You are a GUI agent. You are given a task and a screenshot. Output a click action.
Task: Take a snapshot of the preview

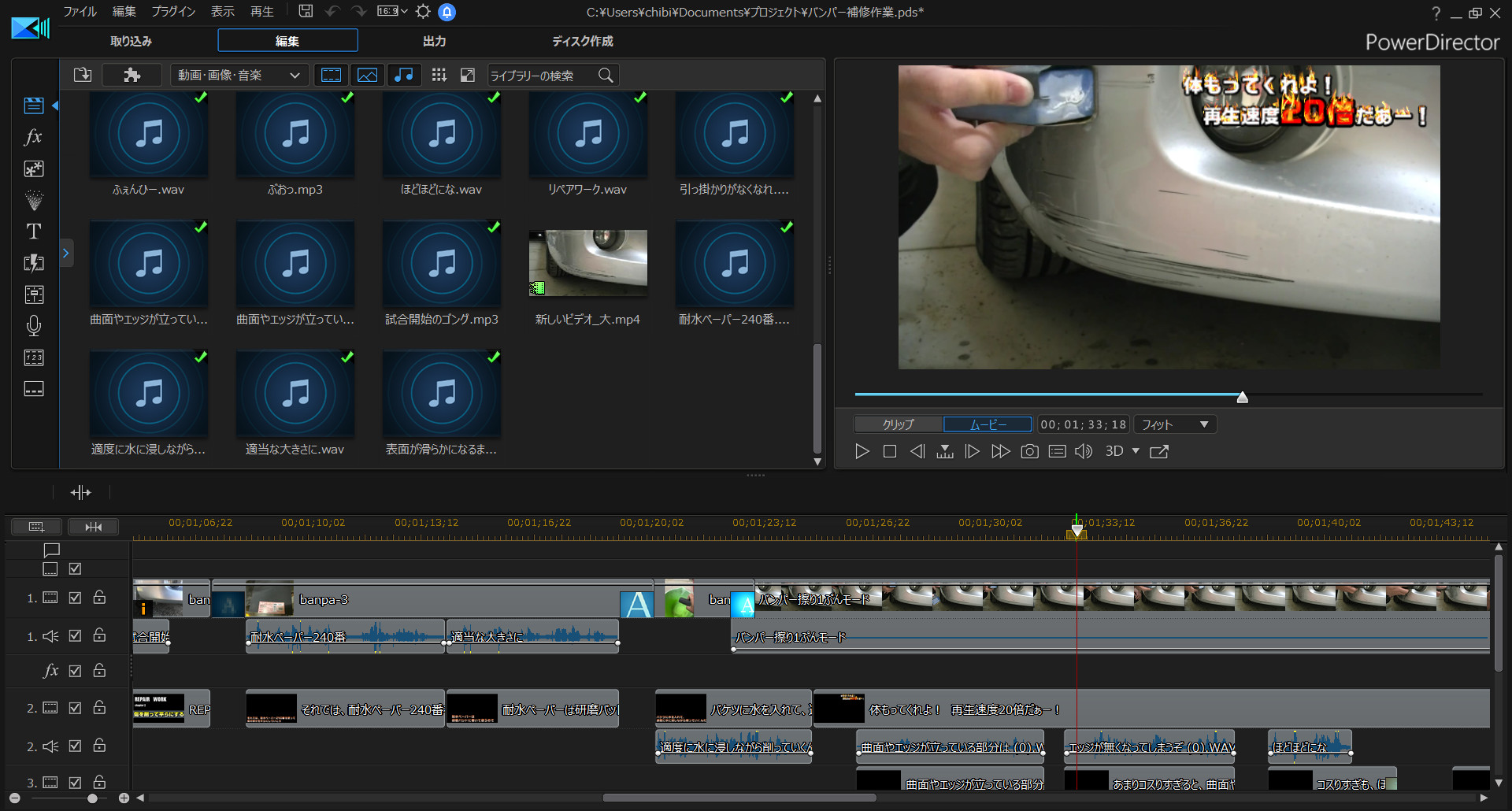[1029, 451]
